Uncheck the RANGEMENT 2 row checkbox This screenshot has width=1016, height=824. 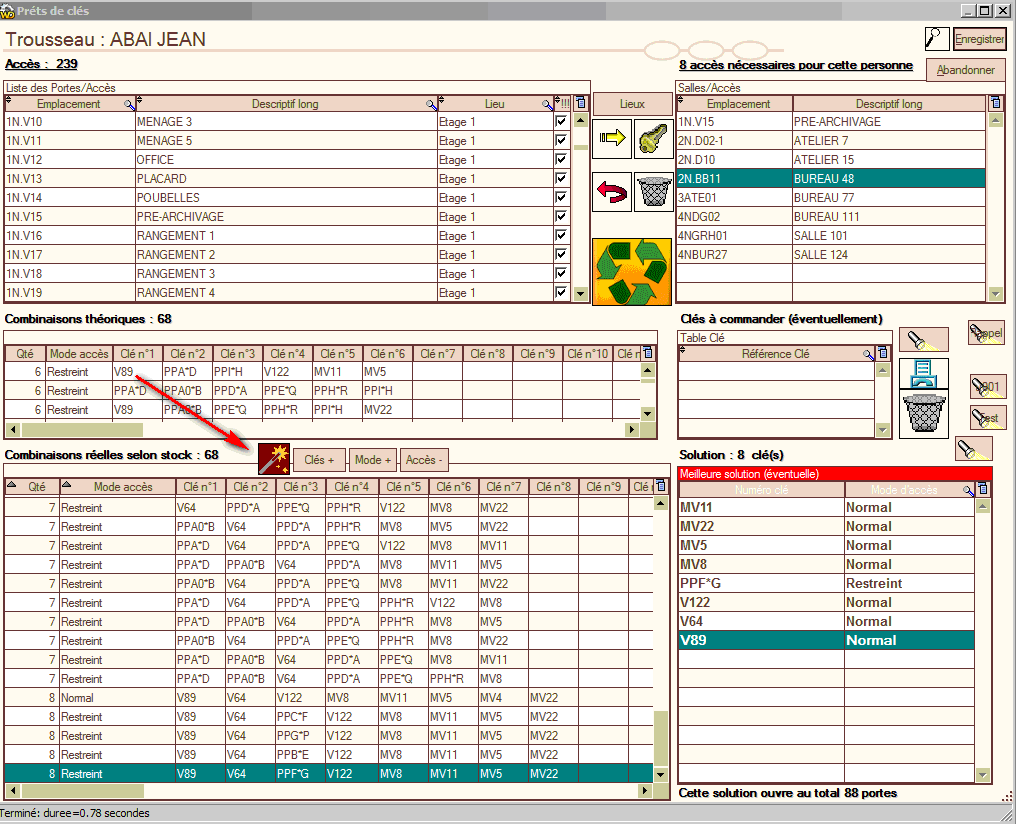pos(561,254)
